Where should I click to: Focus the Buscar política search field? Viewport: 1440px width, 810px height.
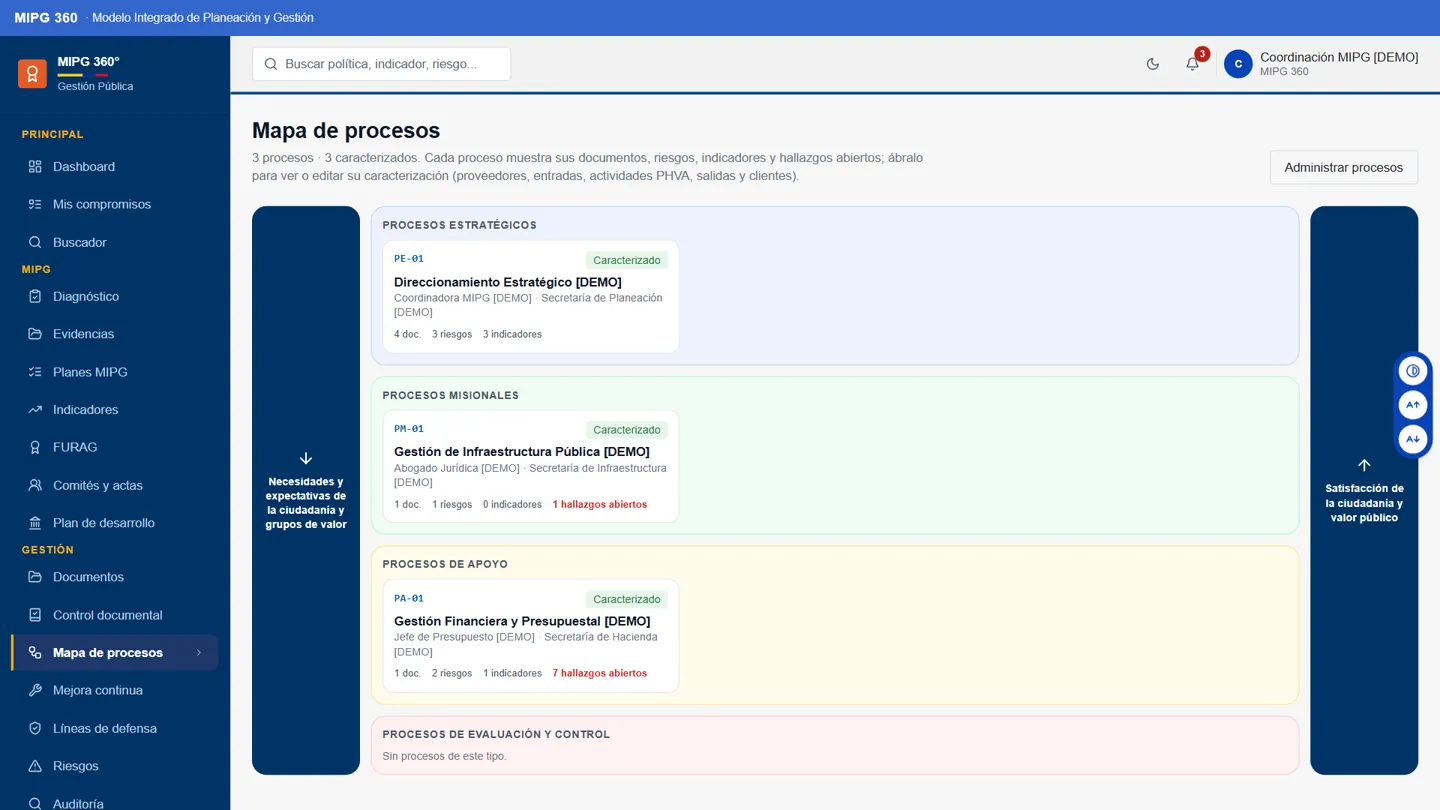pos(381,64)
